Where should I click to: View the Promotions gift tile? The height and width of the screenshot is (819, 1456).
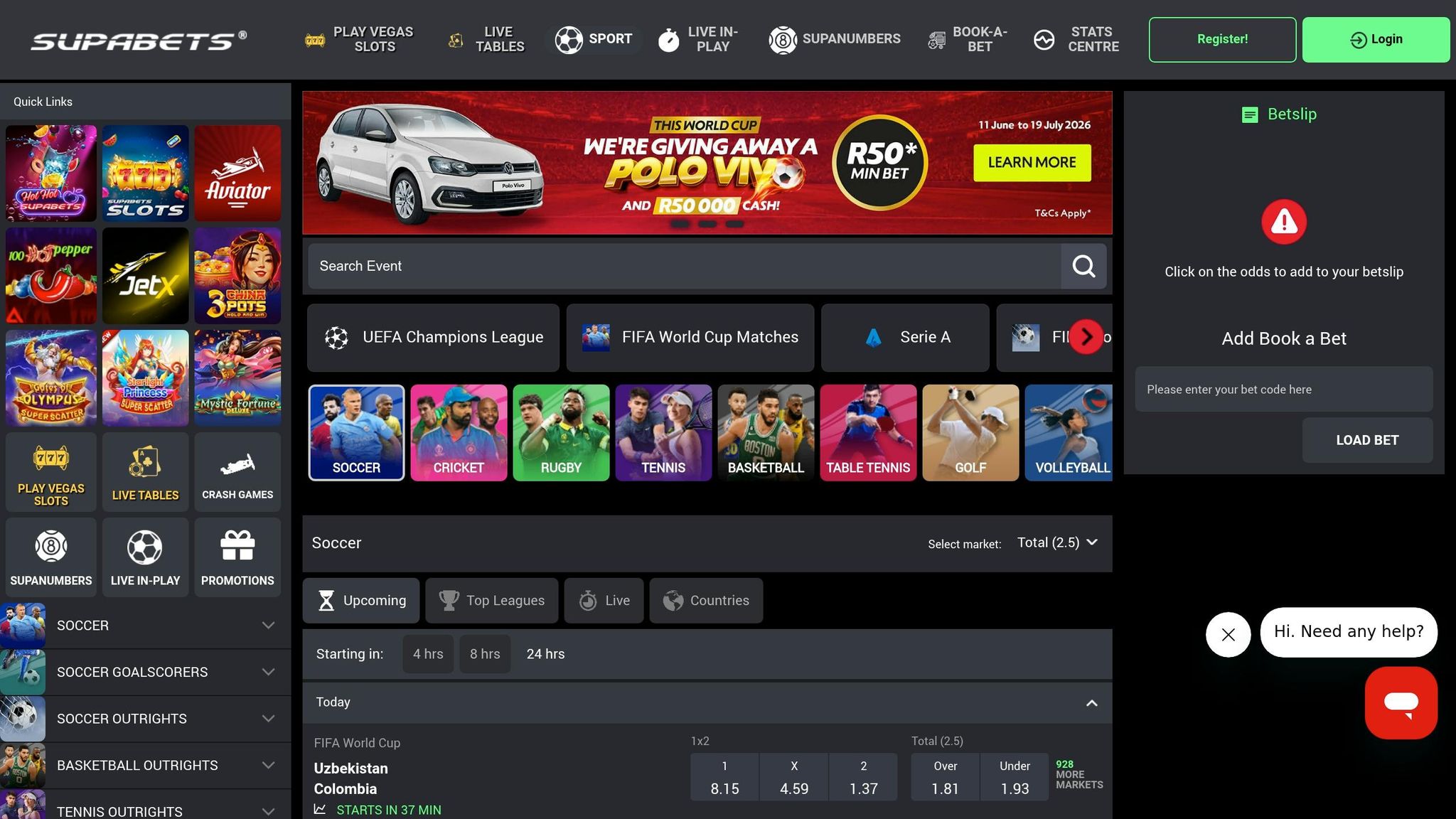tap(237, 557)
